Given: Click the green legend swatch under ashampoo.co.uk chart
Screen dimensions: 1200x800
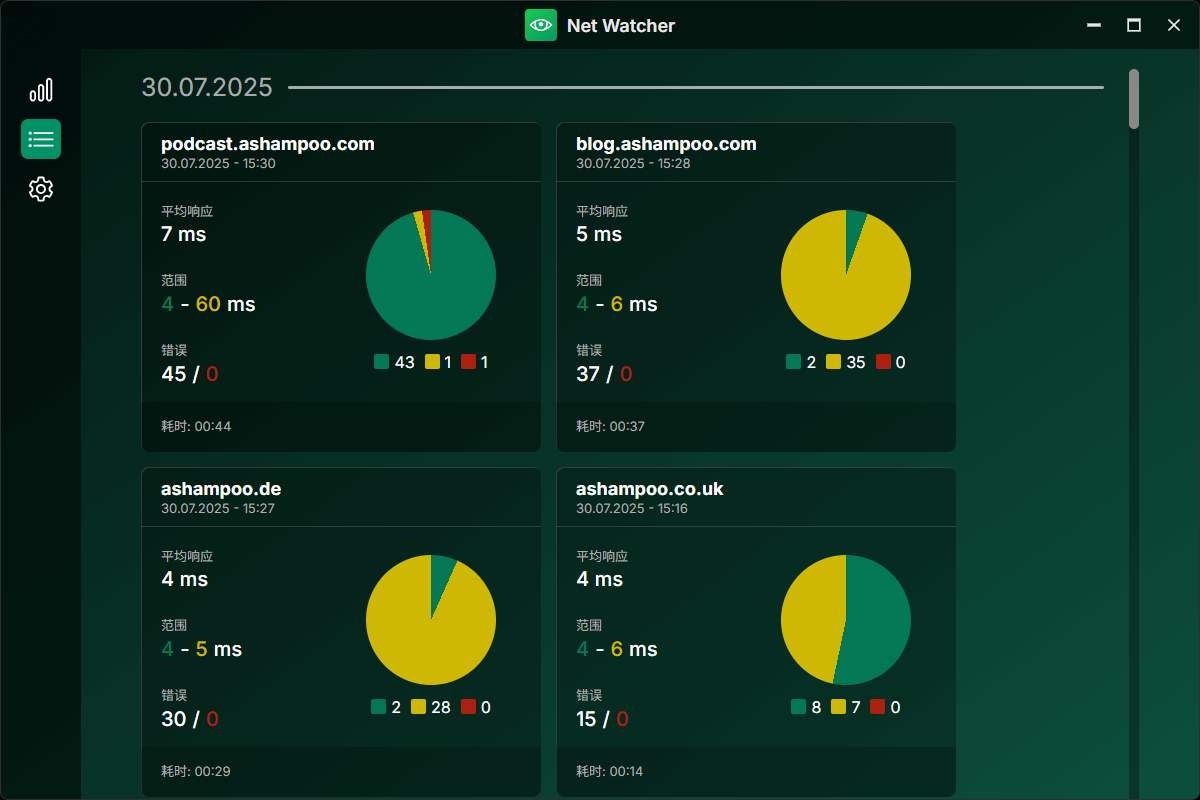Looking at the screenshot, I should click(x=797, y=706).
